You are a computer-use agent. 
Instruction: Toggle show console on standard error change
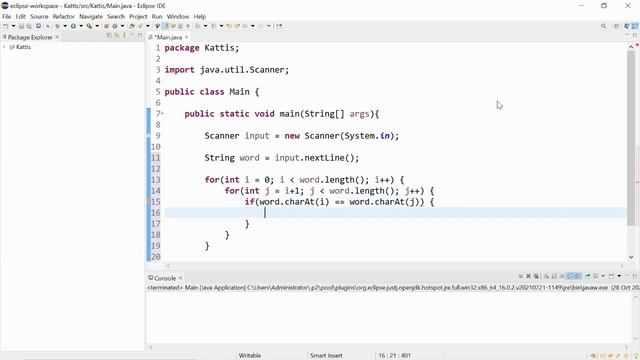coord(578,276)
